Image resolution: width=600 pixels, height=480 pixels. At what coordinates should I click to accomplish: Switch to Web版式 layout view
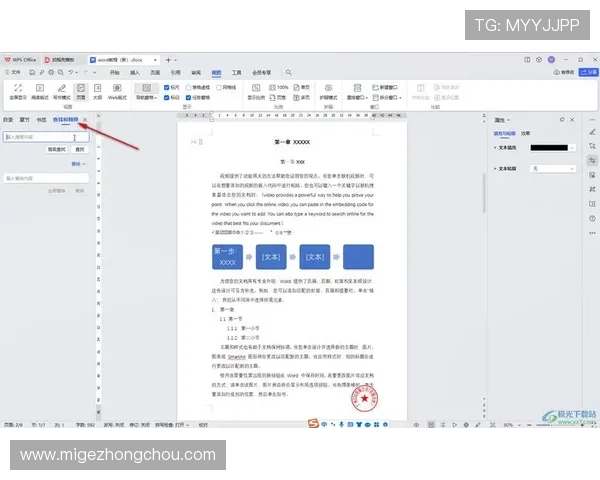[x=118, y=92]
